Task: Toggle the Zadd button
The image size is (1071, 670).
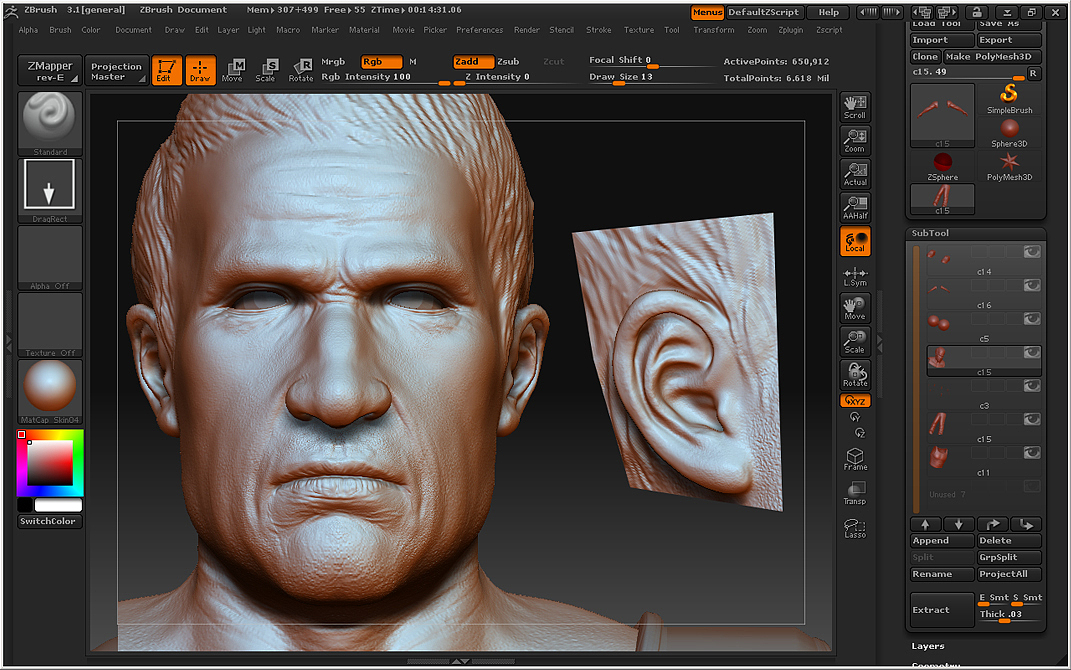Action: click(473, 61)
